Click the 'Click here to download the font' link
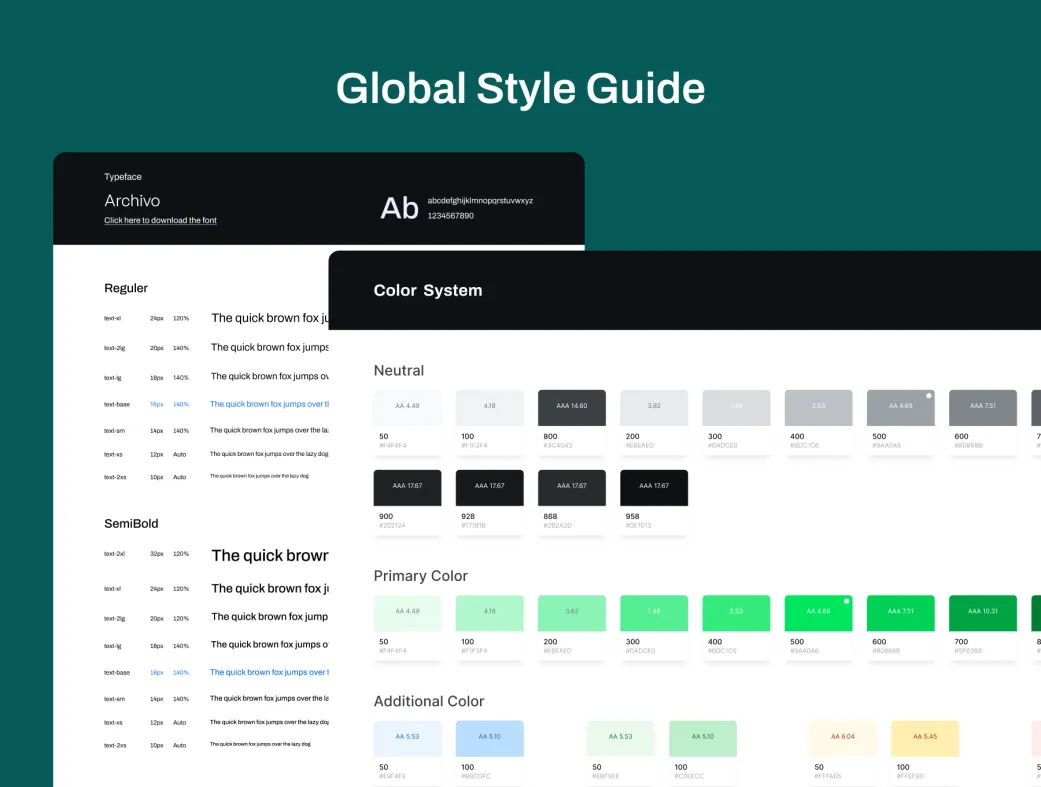Image resolution: width=1041 pixels, height=787 pixels. [x=160, y=220]
